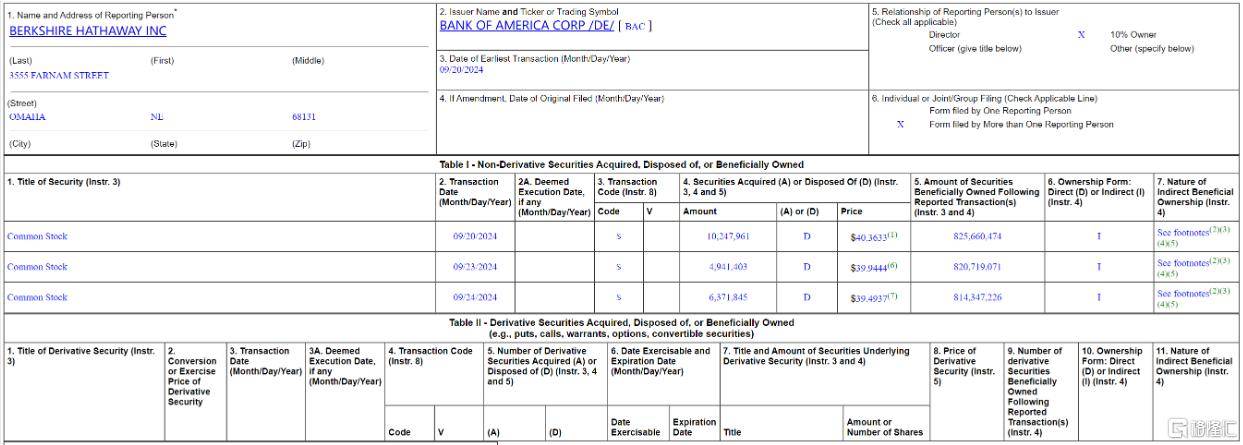Click transaction code S in 09/23/2024 row
This screenshot has height=445, width=1243.
coord(618,267)
